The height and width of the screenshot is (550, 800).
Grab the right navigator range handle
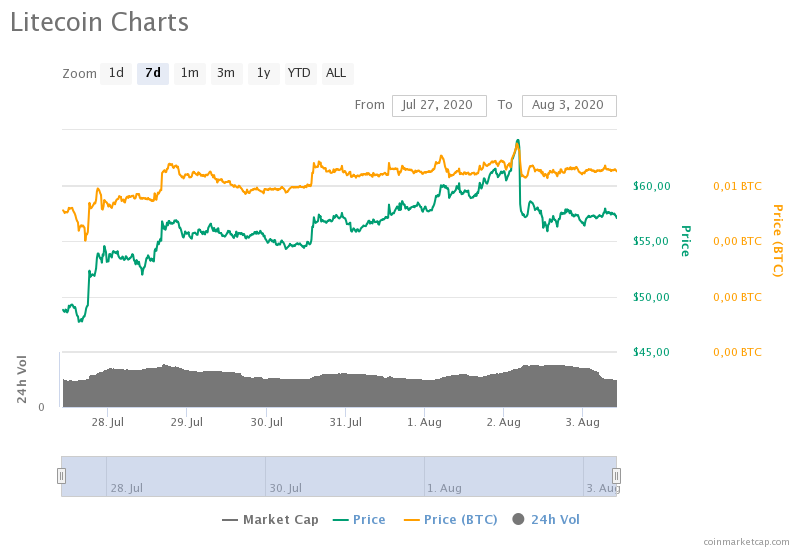(616, 476)
